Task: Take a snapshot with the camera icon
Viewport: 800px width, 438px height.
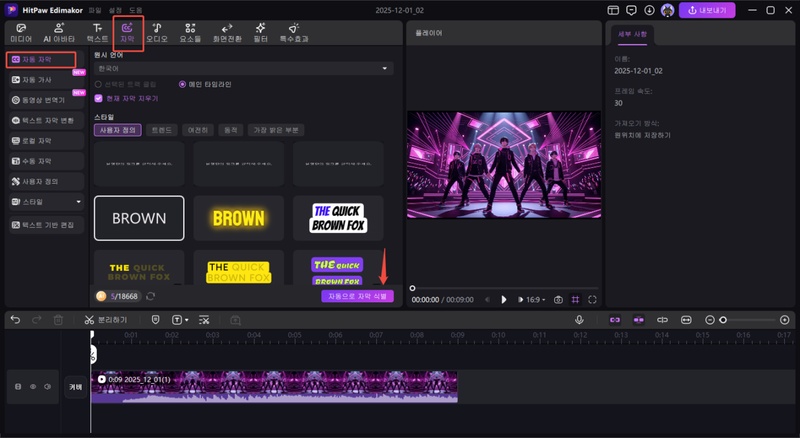Action: [558, 299]
